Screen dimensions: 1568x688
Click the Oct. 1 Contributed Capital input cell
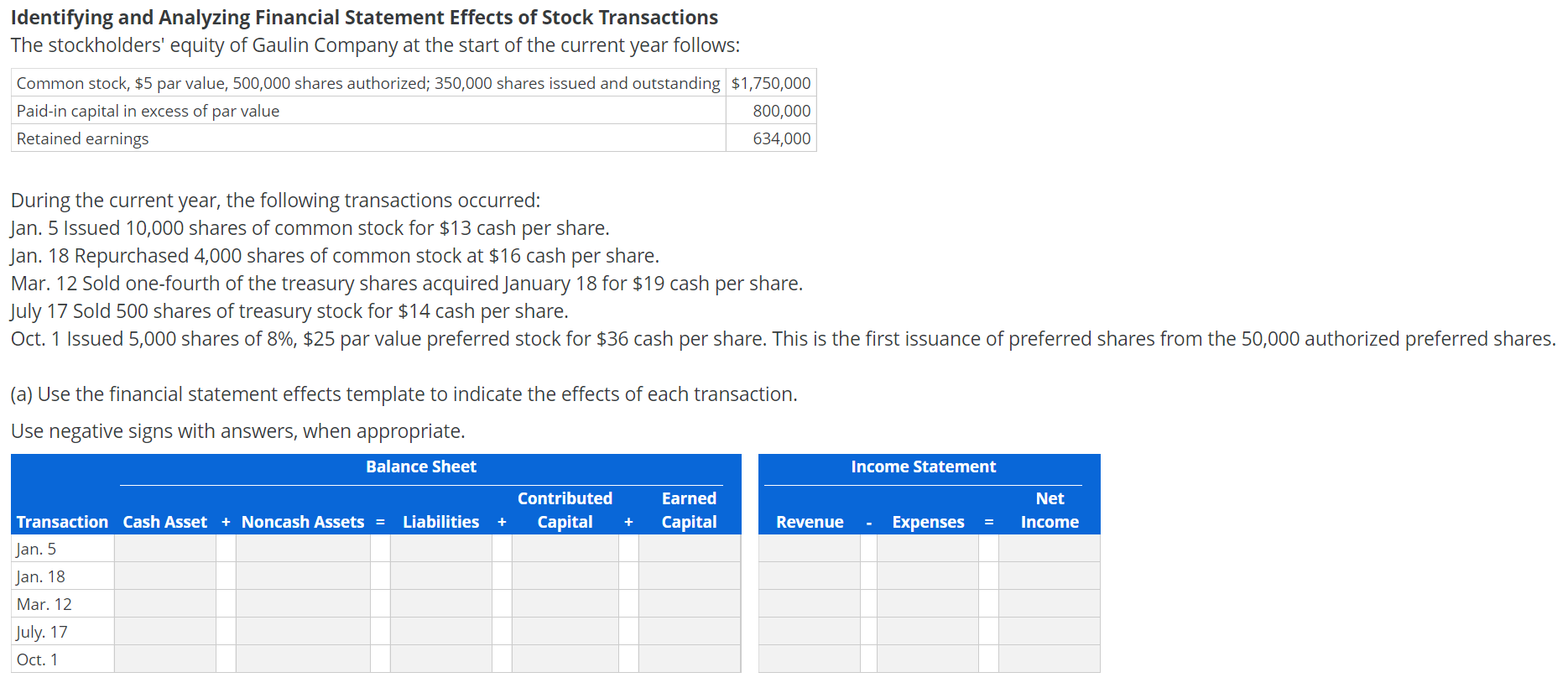tap(565, 659)
